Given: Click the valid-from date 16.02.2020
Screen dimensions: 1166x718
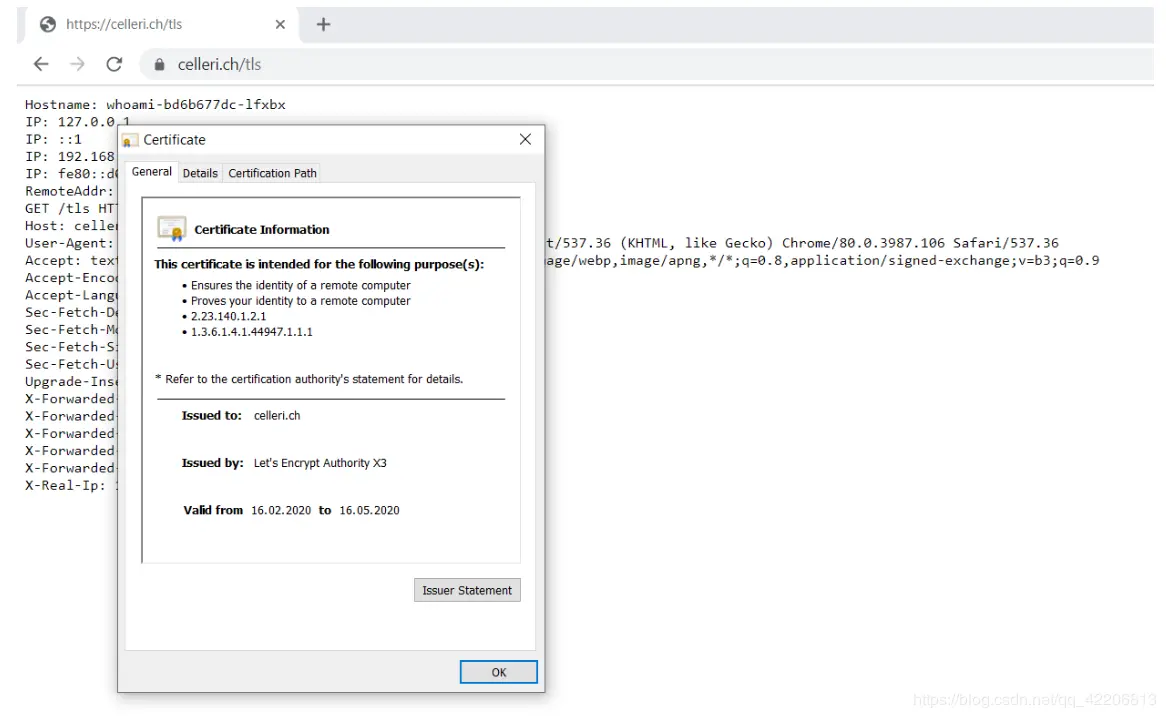Looking at the screenshot, I should tap(281, 511).
